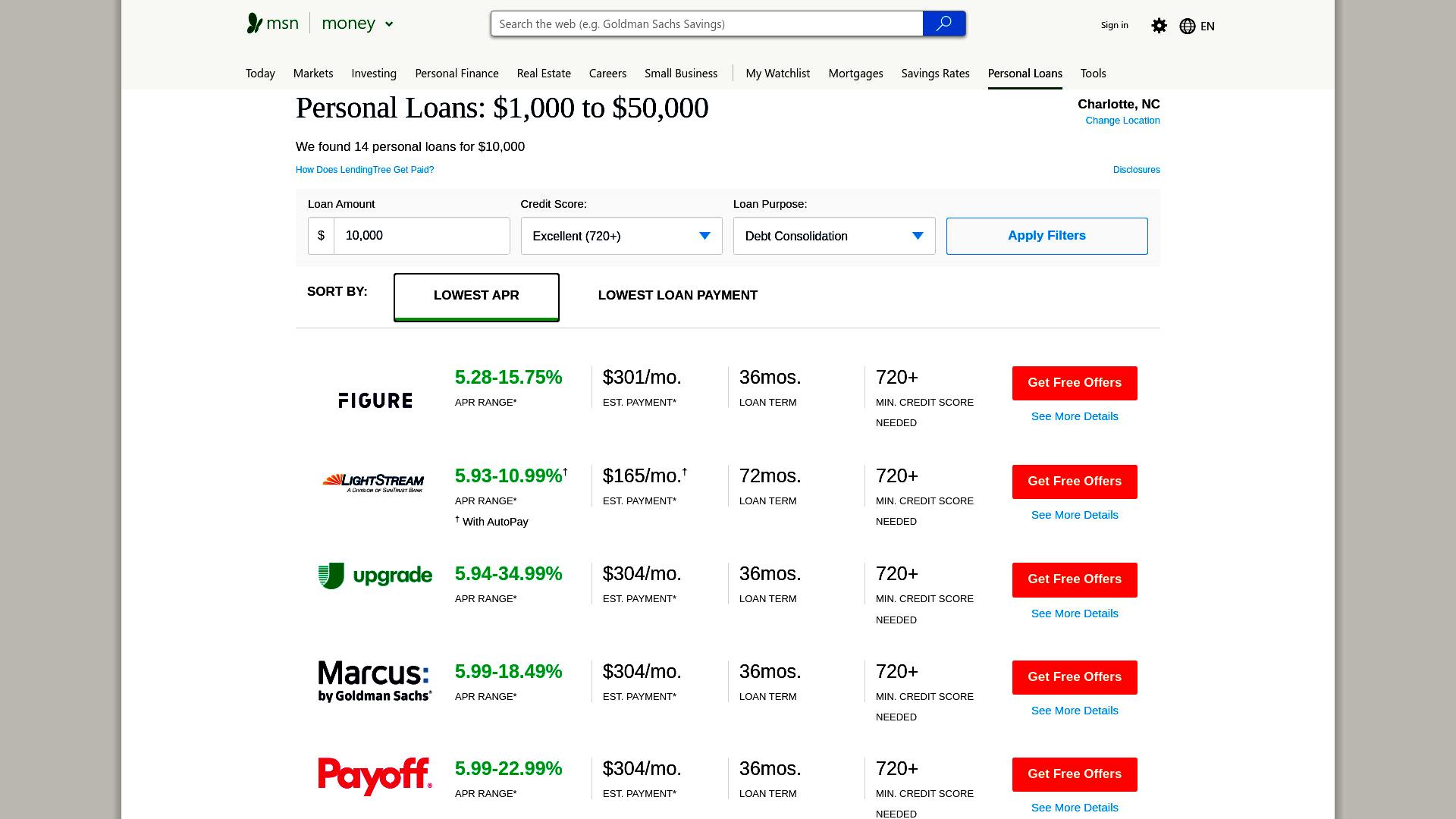Click the 5.93-10.99% APR range
The height and width of the screenshot is (819, 1456).
(x=508, y=476)
